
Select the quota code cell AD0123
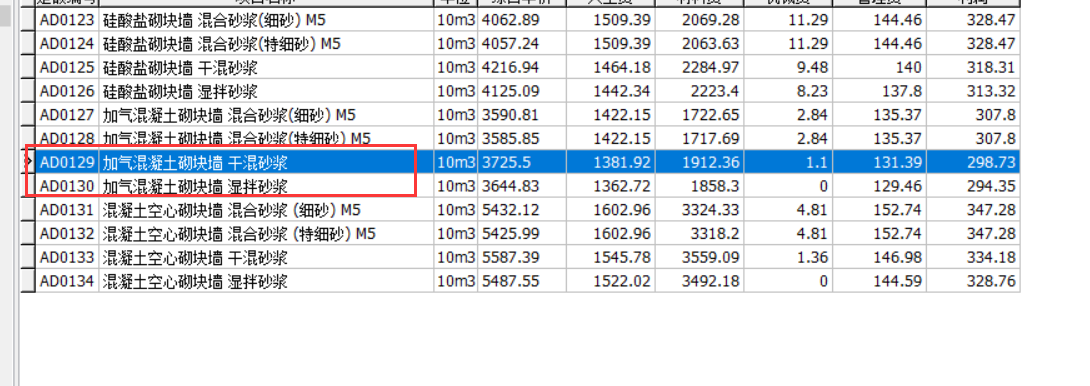[x=67, y=20]
